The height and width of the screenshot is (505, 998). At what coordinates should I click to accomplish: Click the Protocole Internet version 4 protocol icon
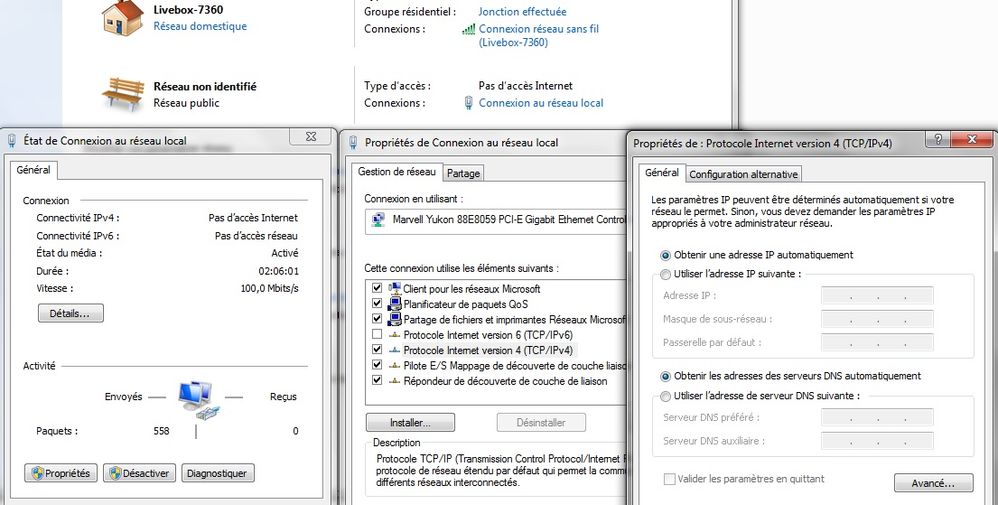coord(395,350)
